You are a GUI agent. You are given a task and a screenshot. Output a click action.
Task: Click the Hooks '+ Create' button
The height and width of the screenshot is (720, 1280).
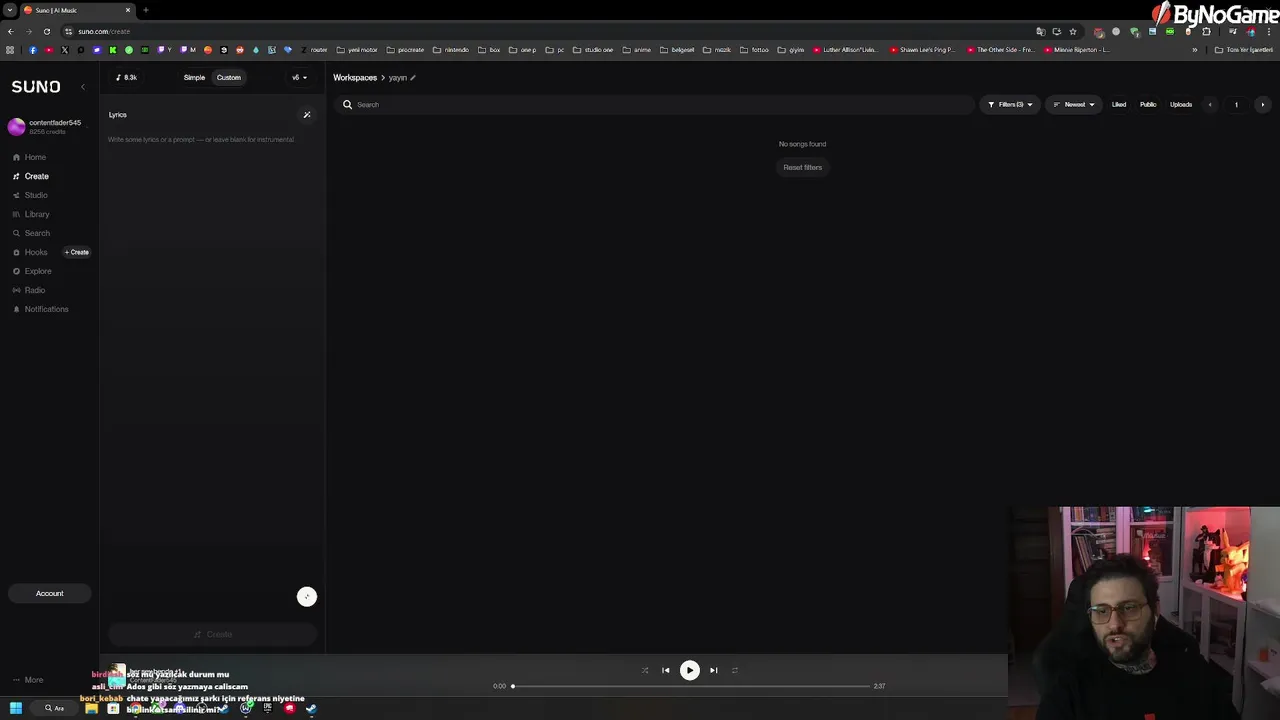pos(77,252)
